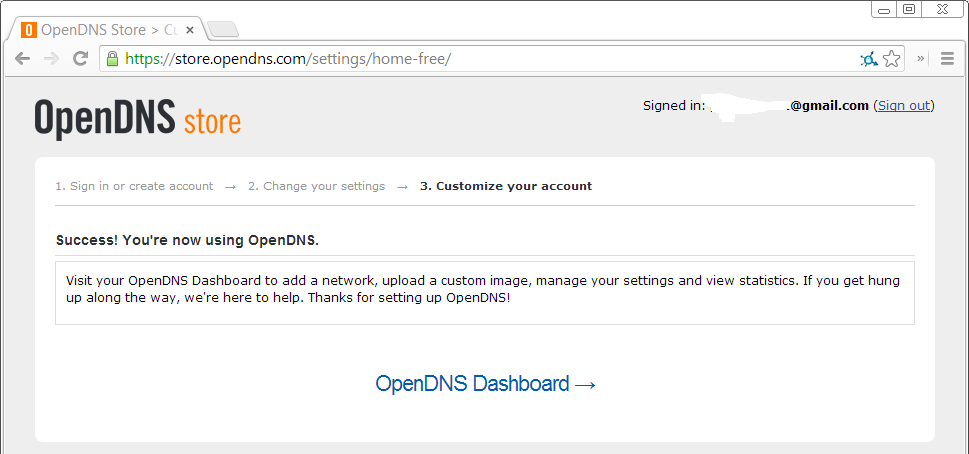
Task: Click step '1. Sign in or create account'
Action: (134, 186)
